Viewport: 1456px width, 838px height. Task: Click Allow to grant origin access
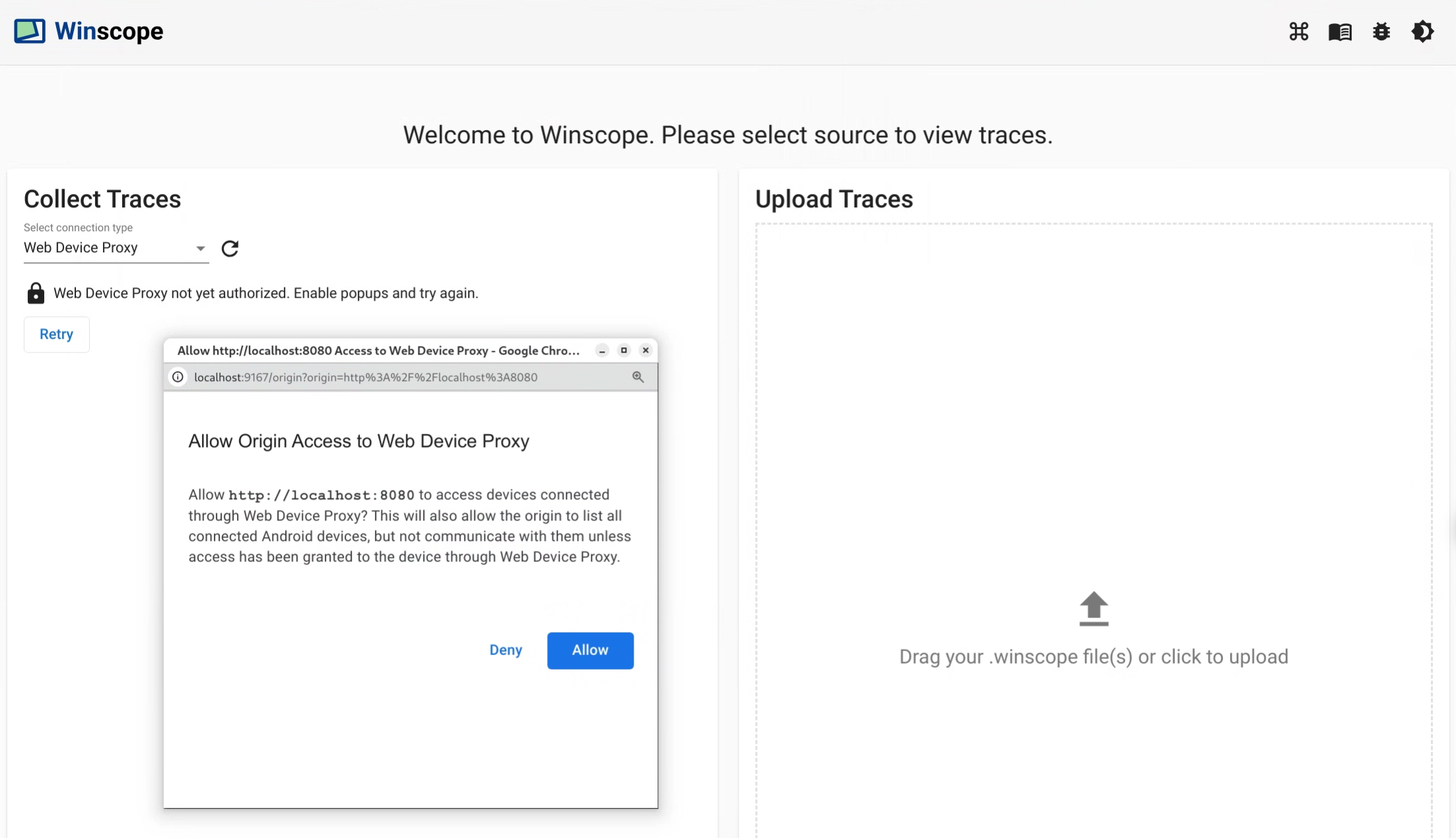[589, 650]
